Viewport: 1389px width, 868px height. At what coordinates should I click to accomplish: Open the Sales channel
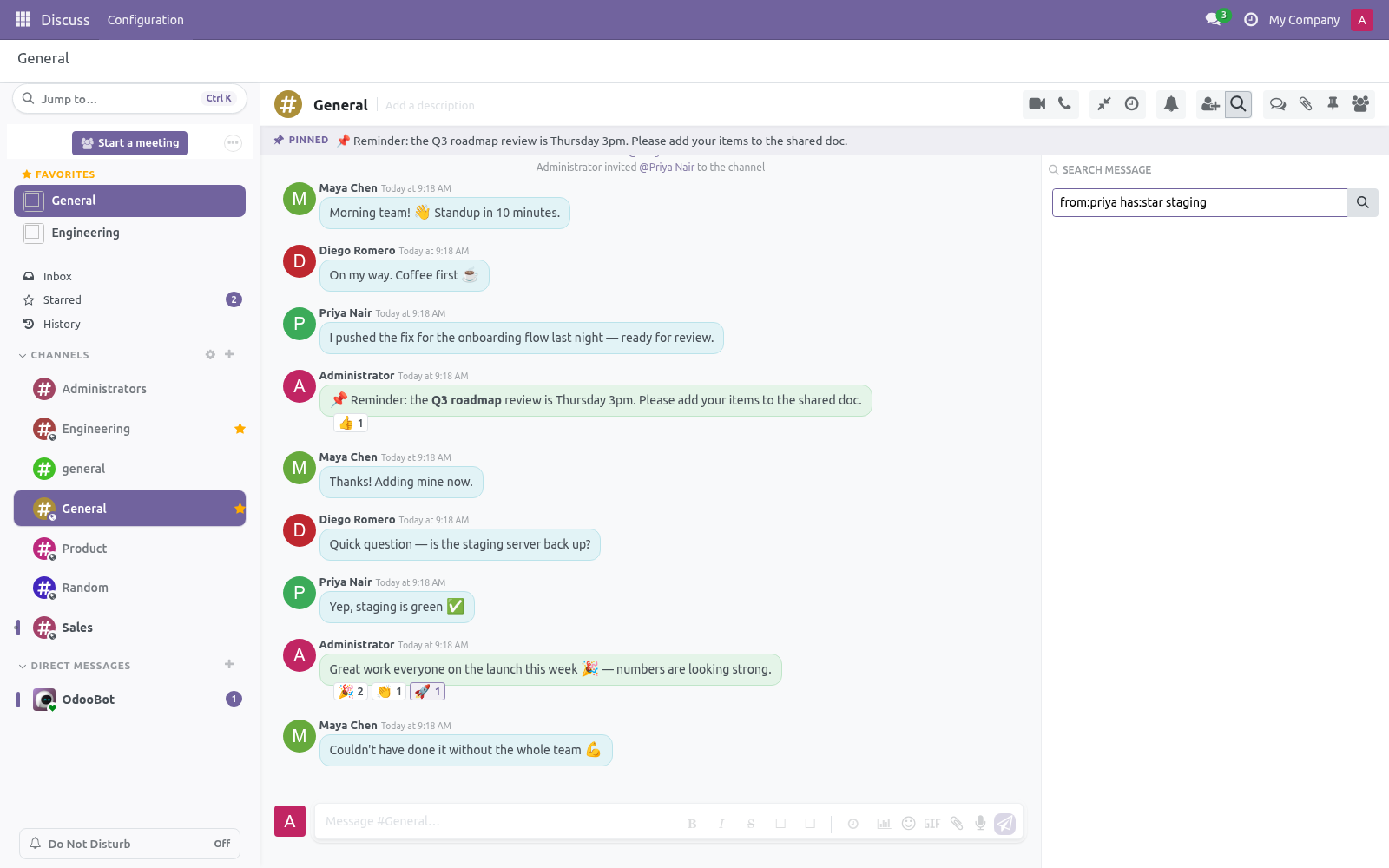tap(130, 628)
